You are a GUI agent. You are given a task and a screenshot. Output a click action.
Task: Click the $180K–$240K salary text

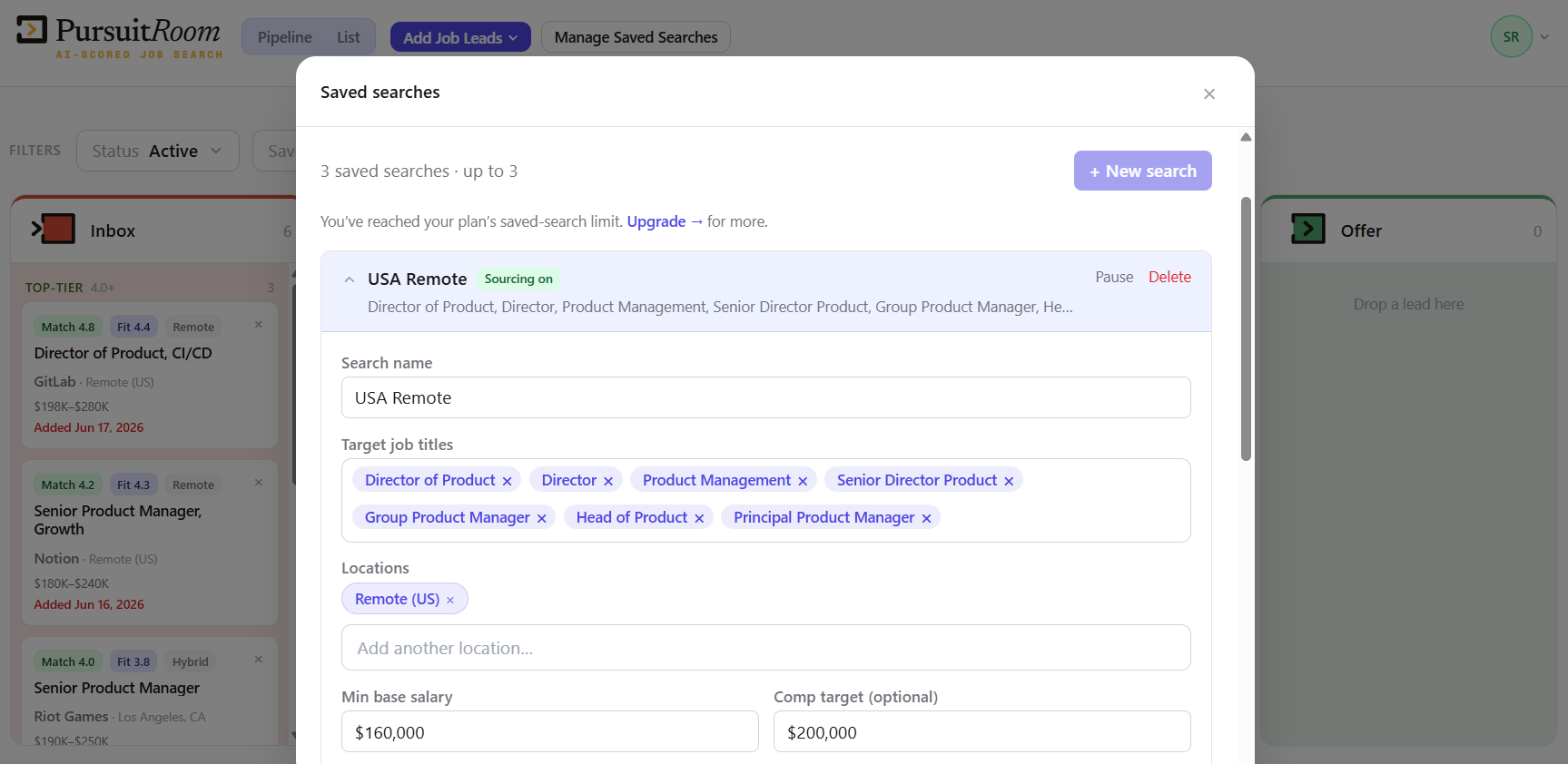coord(72,583)
